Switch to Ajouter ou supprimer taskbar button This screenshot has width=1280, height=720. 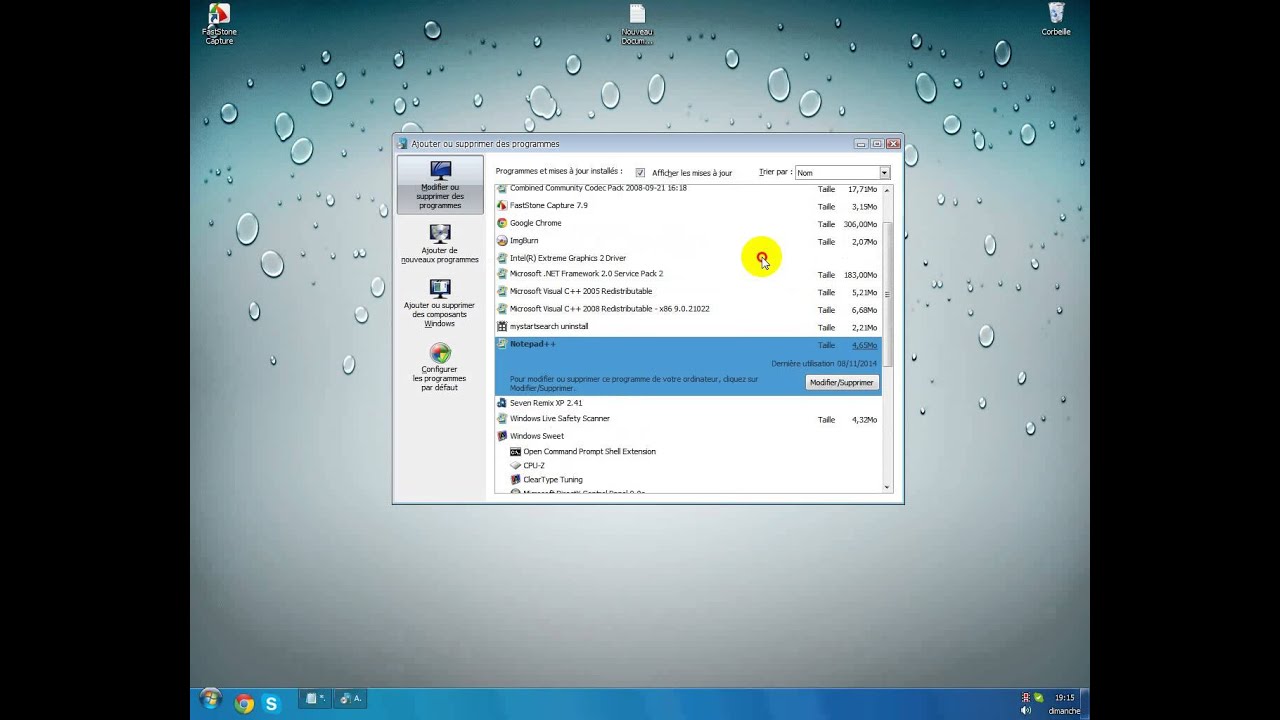[350, 699]
